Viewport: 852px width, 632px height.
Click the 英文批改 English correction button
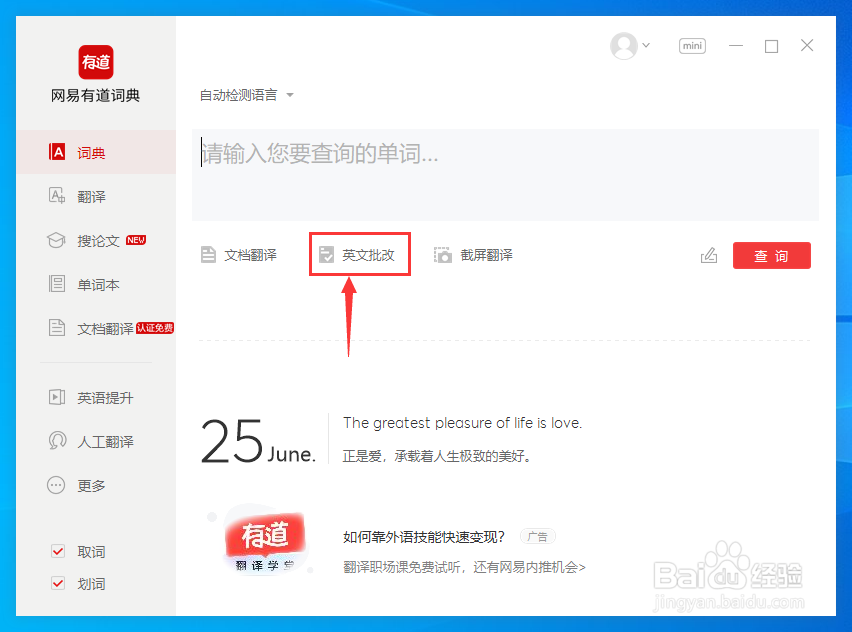357,255
